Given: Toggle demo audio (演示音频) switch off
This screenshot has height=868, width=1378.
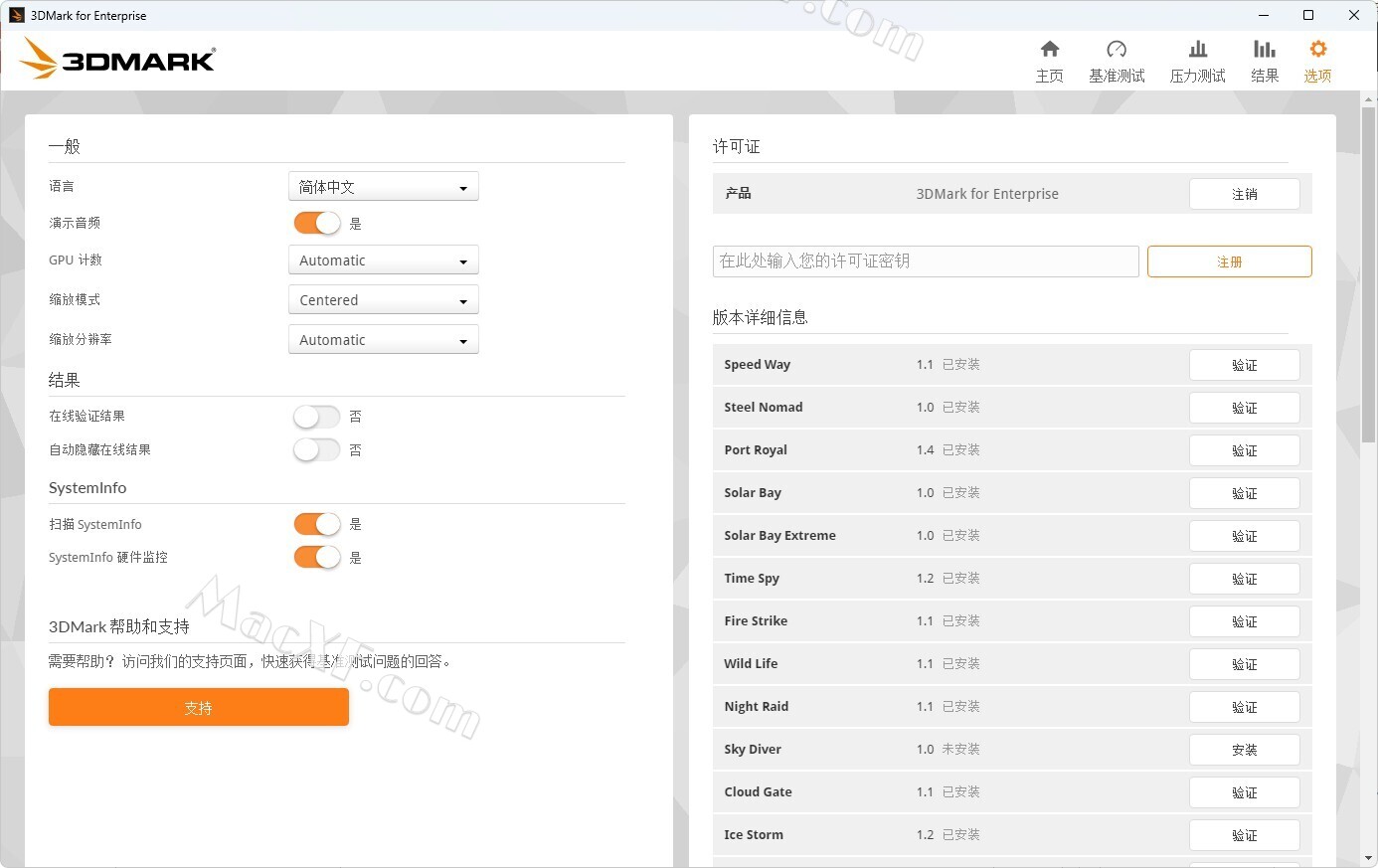Looking at the screenshot, I should point(317,224).
